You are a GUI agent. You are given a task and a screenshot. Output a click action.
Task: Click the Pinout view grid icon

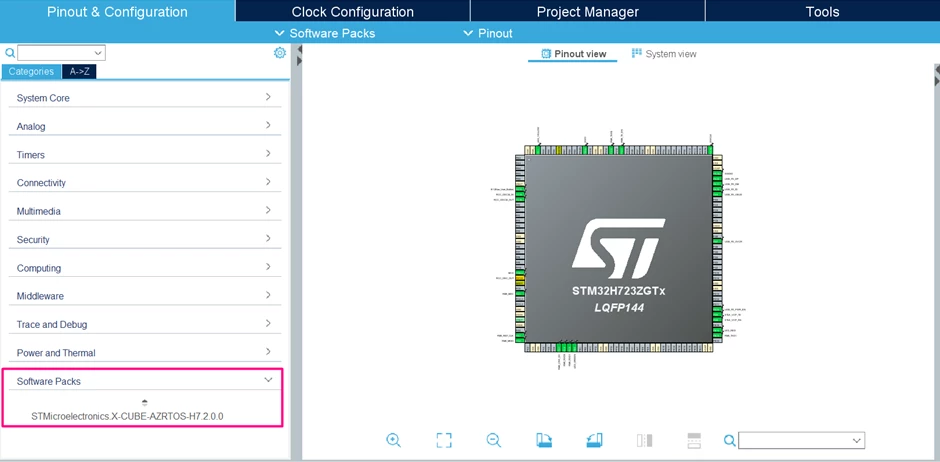point(546,54)
